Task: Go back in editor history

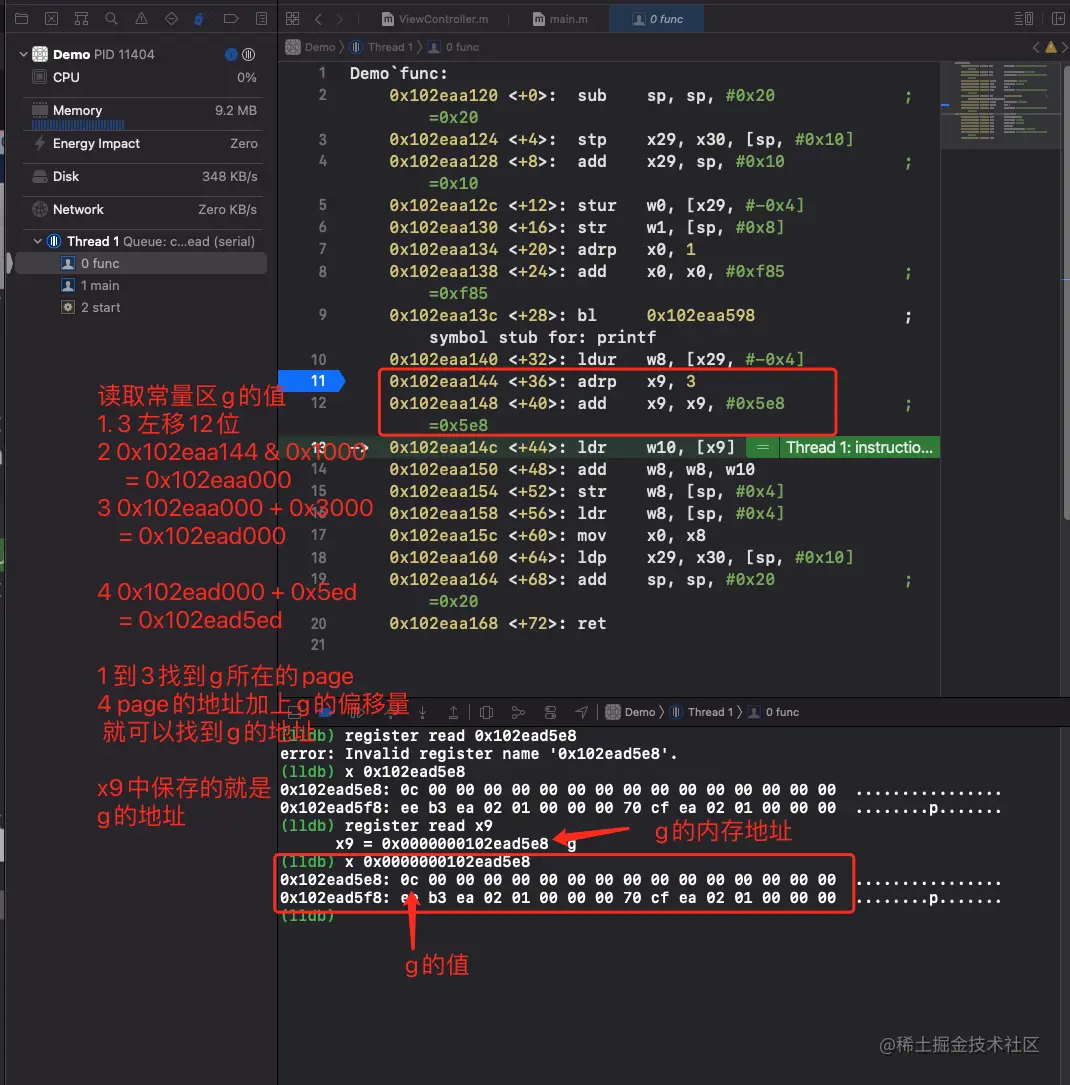Action: click(x=318, y=19)
